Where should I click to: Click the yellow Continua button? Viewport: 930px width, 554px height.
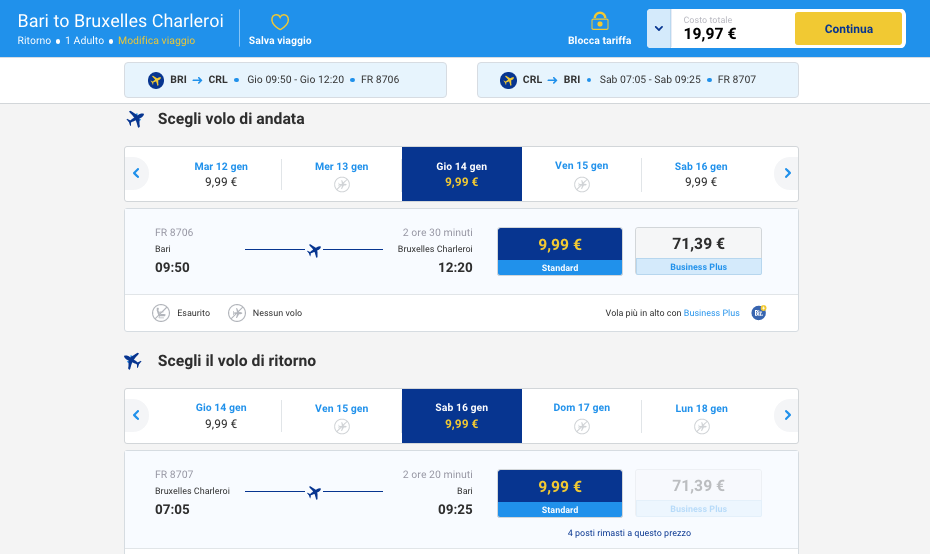click(848, 28)
